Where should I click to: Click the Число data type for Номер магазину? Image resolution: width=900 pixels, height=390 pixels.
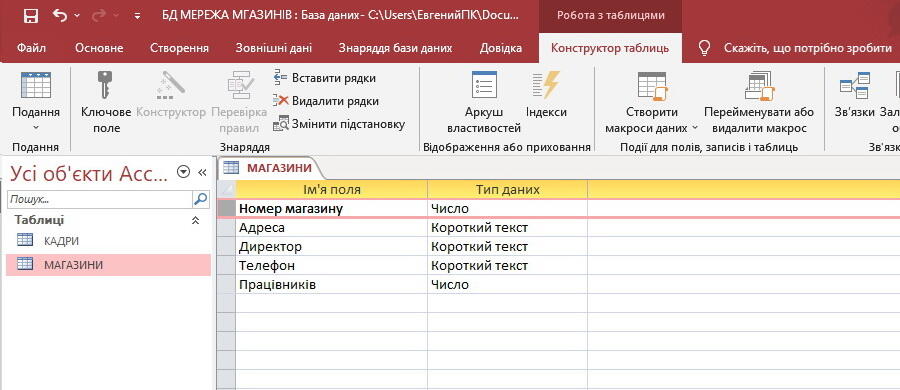point(507,208)
